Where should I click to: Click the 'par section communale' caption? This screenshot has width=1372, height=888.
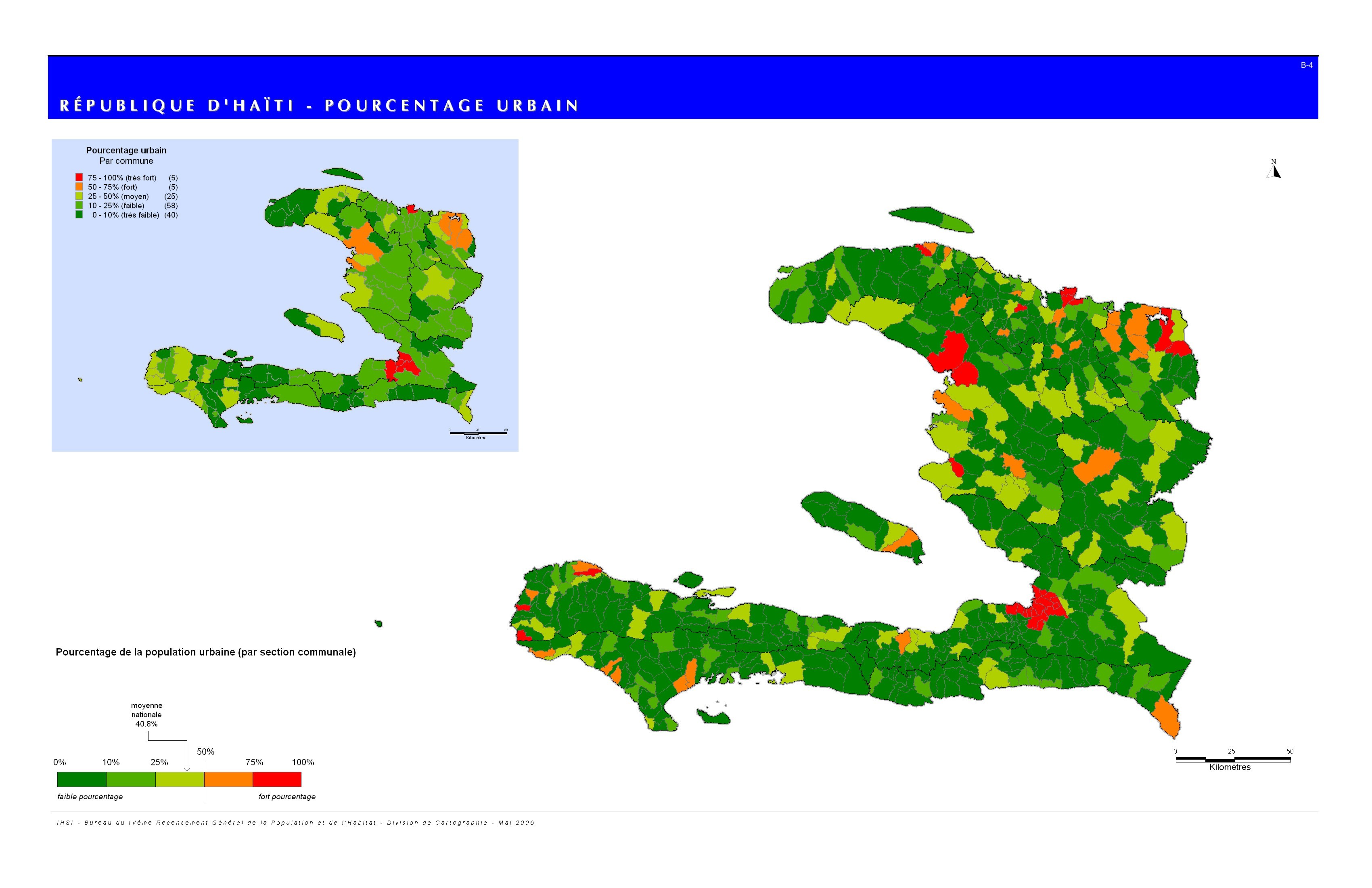pyautogui.click(x=205, y=652)
